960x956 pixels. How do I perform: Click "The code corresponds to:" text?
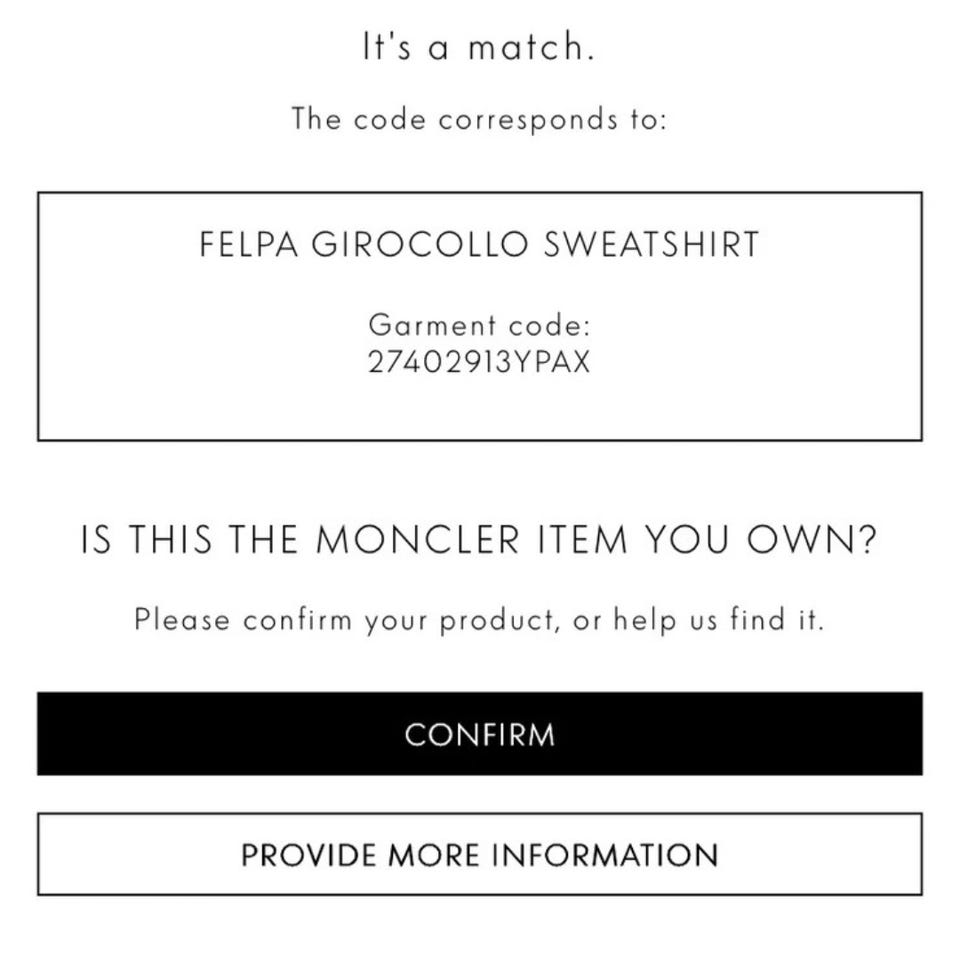pyautogui.click(x=479, y=119)
